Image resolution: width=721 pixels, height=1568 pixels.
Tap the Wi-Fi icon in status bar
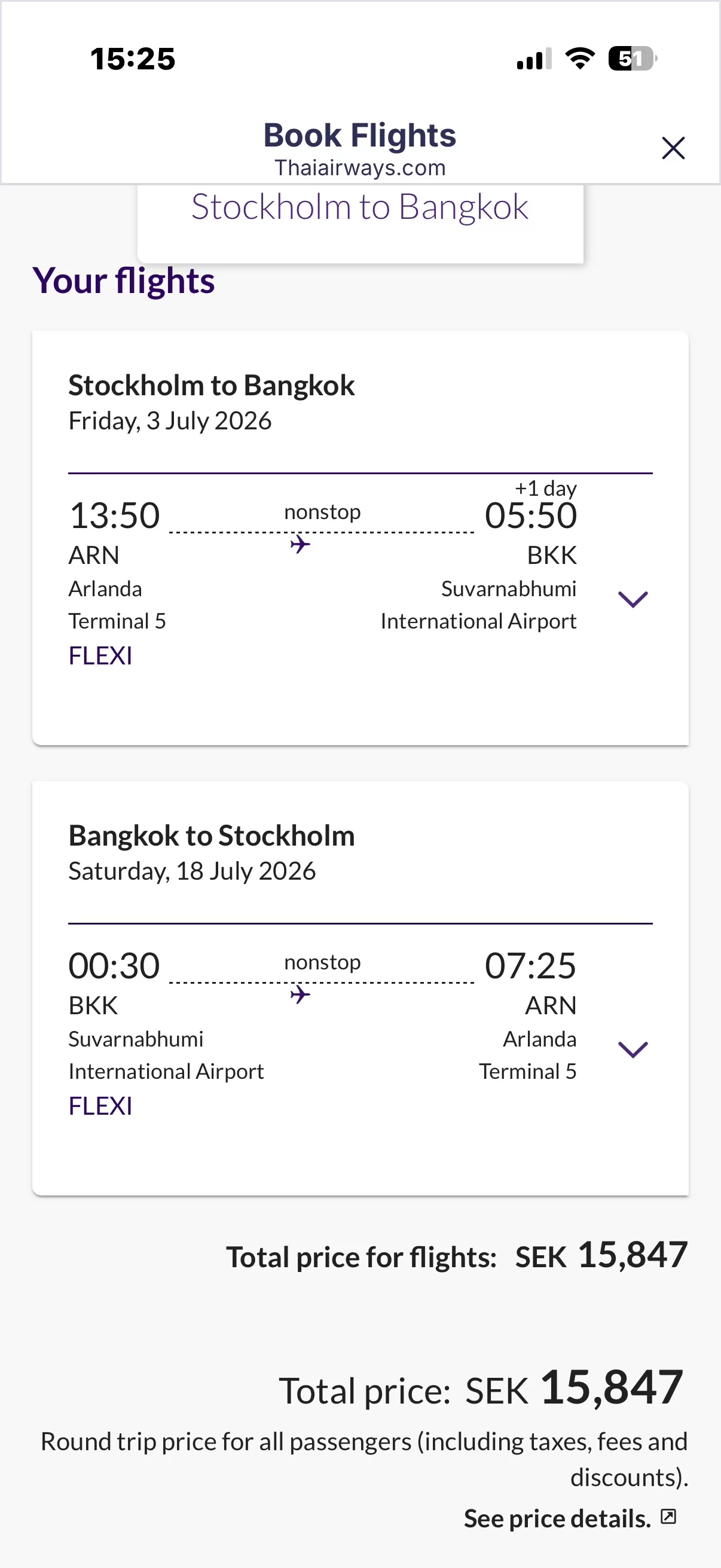580,59
